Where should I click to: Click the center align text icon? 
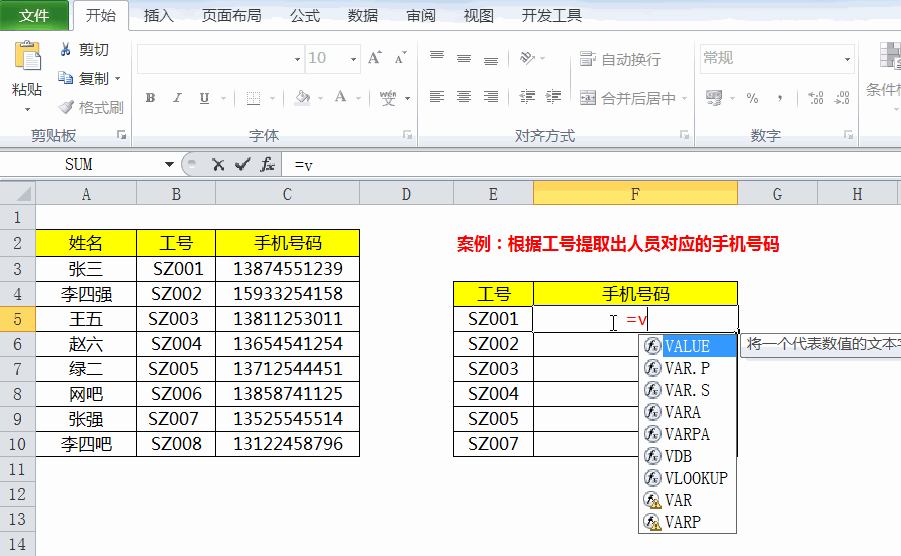tap(464, 98)
